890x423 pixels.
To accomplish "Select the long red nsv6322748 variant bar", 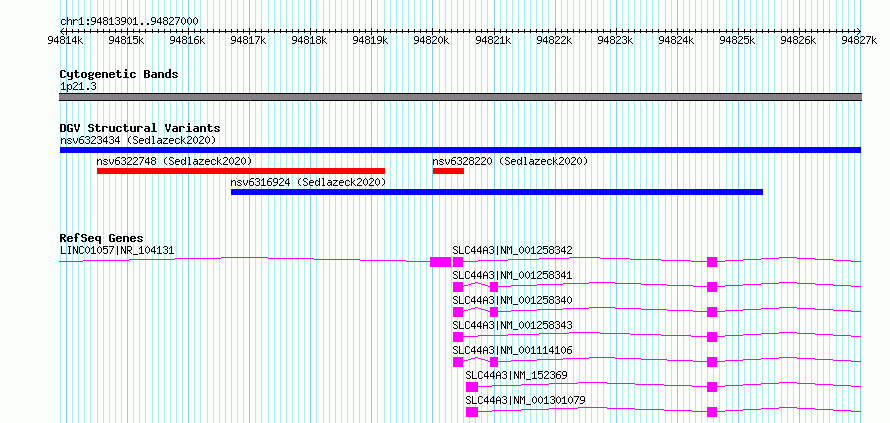I will 241,171.
